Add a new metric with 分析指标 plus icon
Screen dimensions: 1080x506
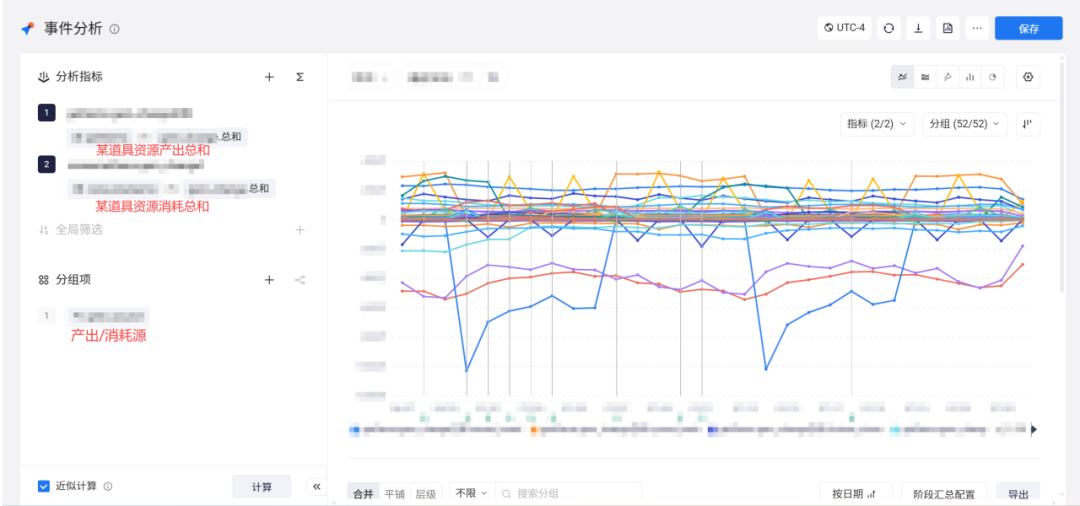coord(269,77)
